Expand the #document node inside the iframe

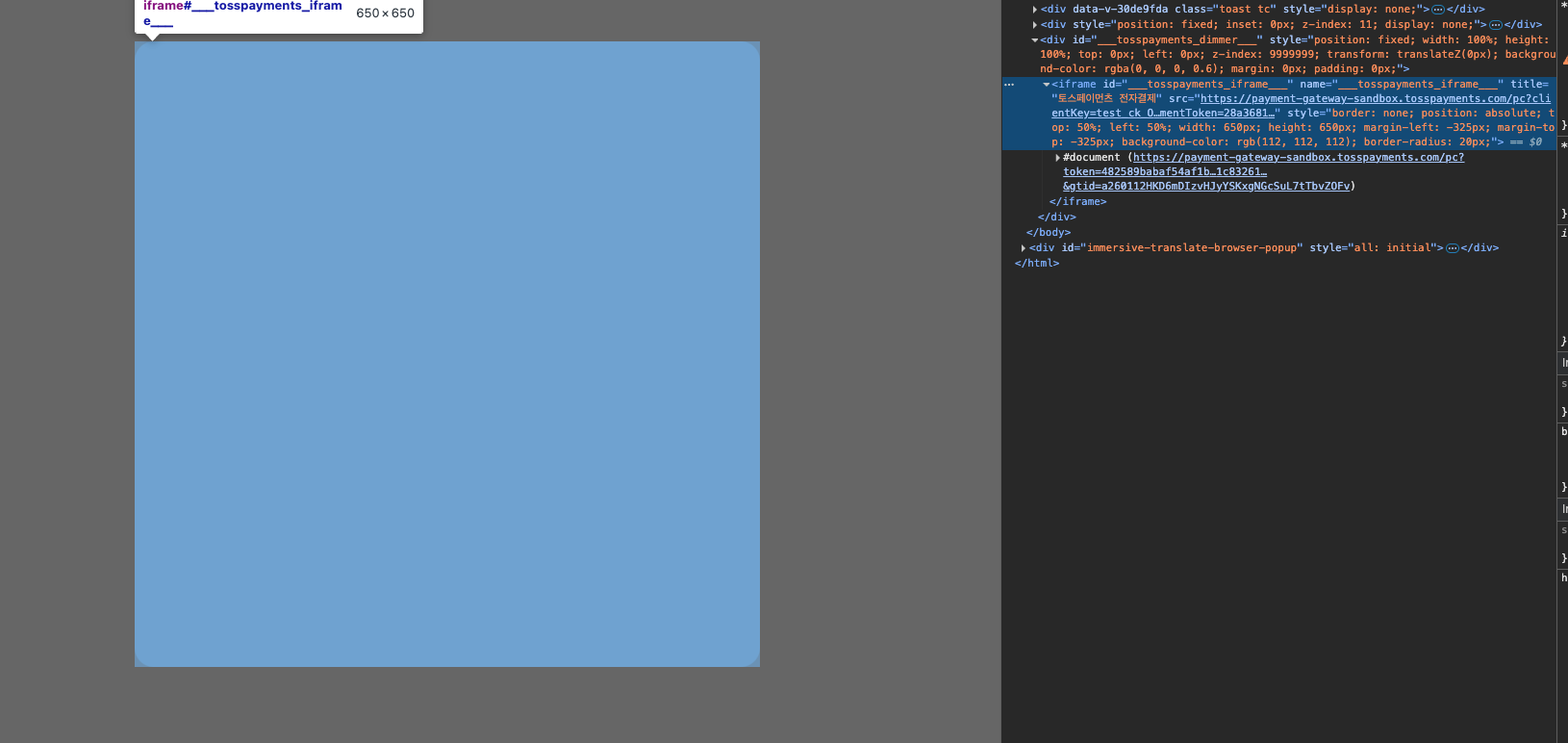tap(1058, 158)
